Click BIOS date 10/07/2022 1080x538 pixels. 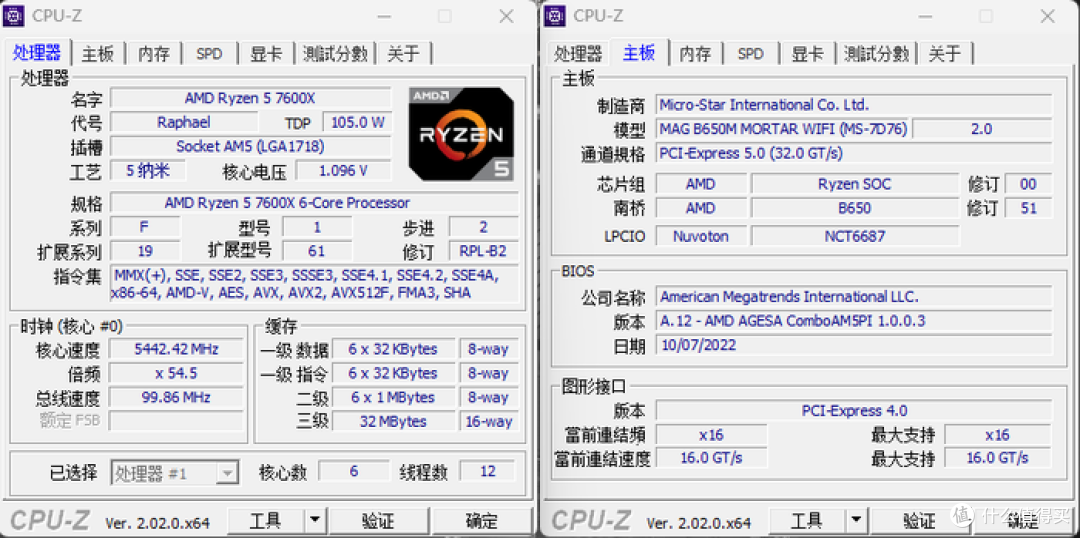coord(853,344)
